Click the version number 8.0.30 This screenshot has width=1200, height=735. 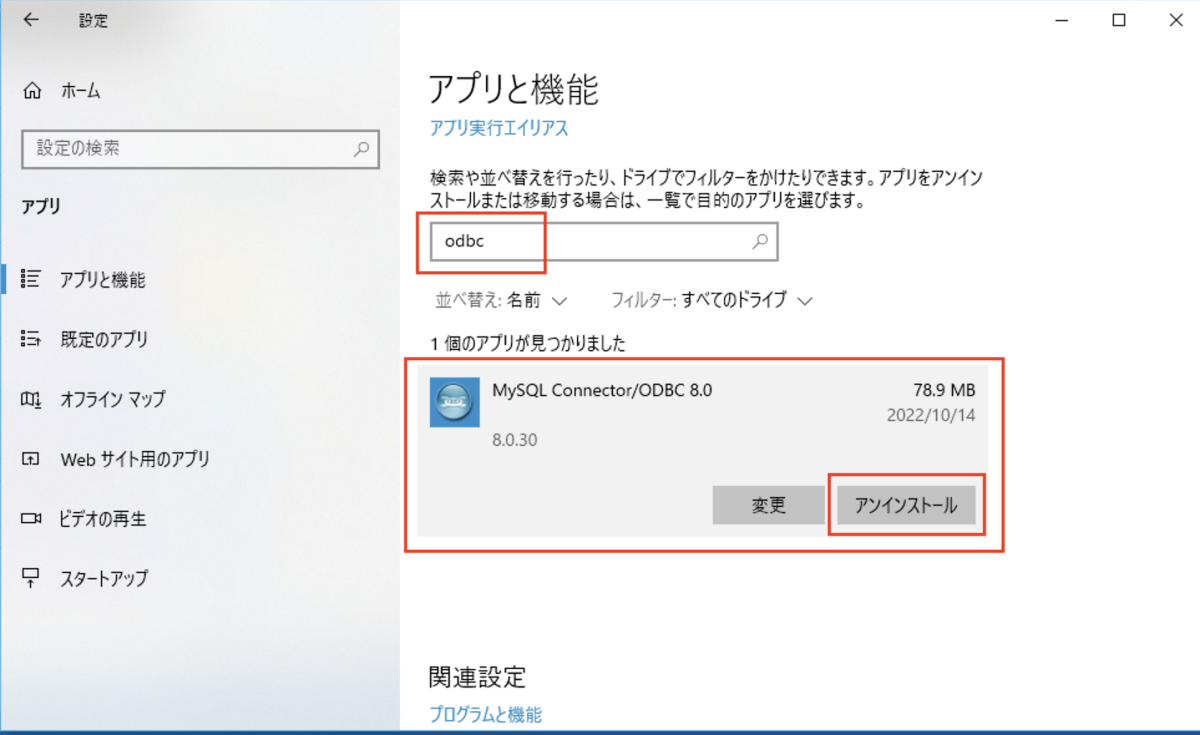click(x=515, y=440)
